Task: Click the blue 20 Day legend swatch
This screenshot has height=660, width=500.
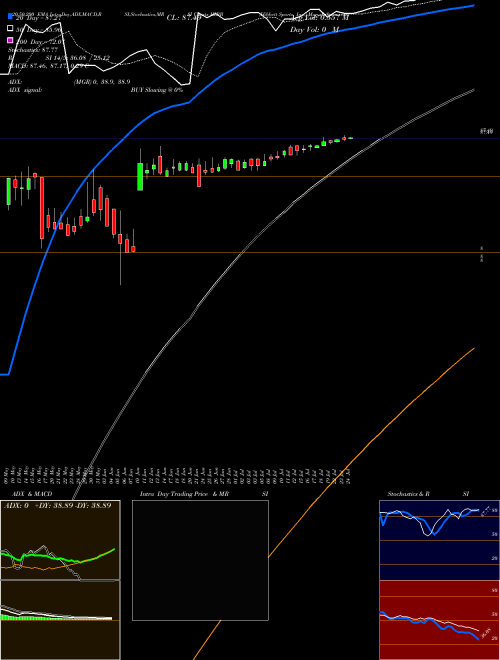Action: click(x=11, y=17)
